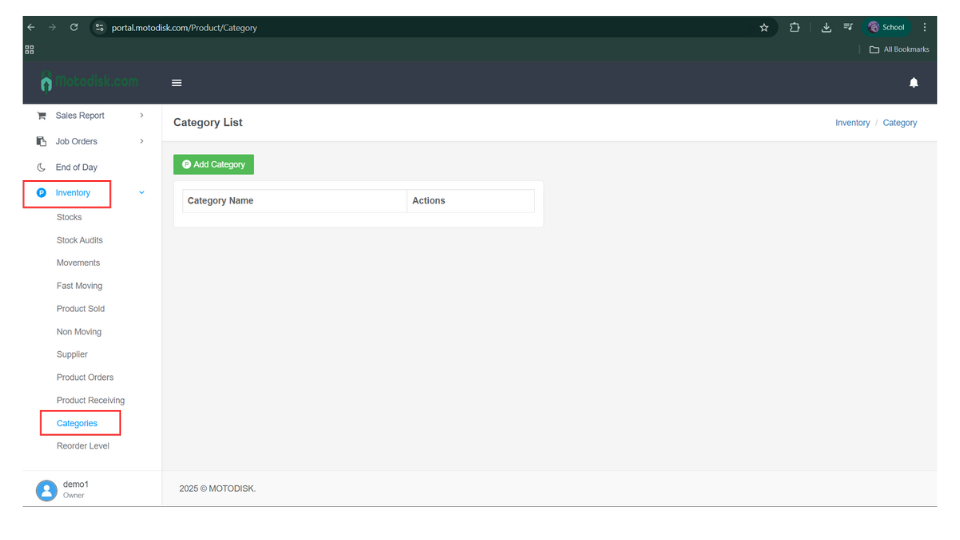Expand the Sales Report submenu arrow
Viewport: 960px width, 540px height.
tap(141, 116)
